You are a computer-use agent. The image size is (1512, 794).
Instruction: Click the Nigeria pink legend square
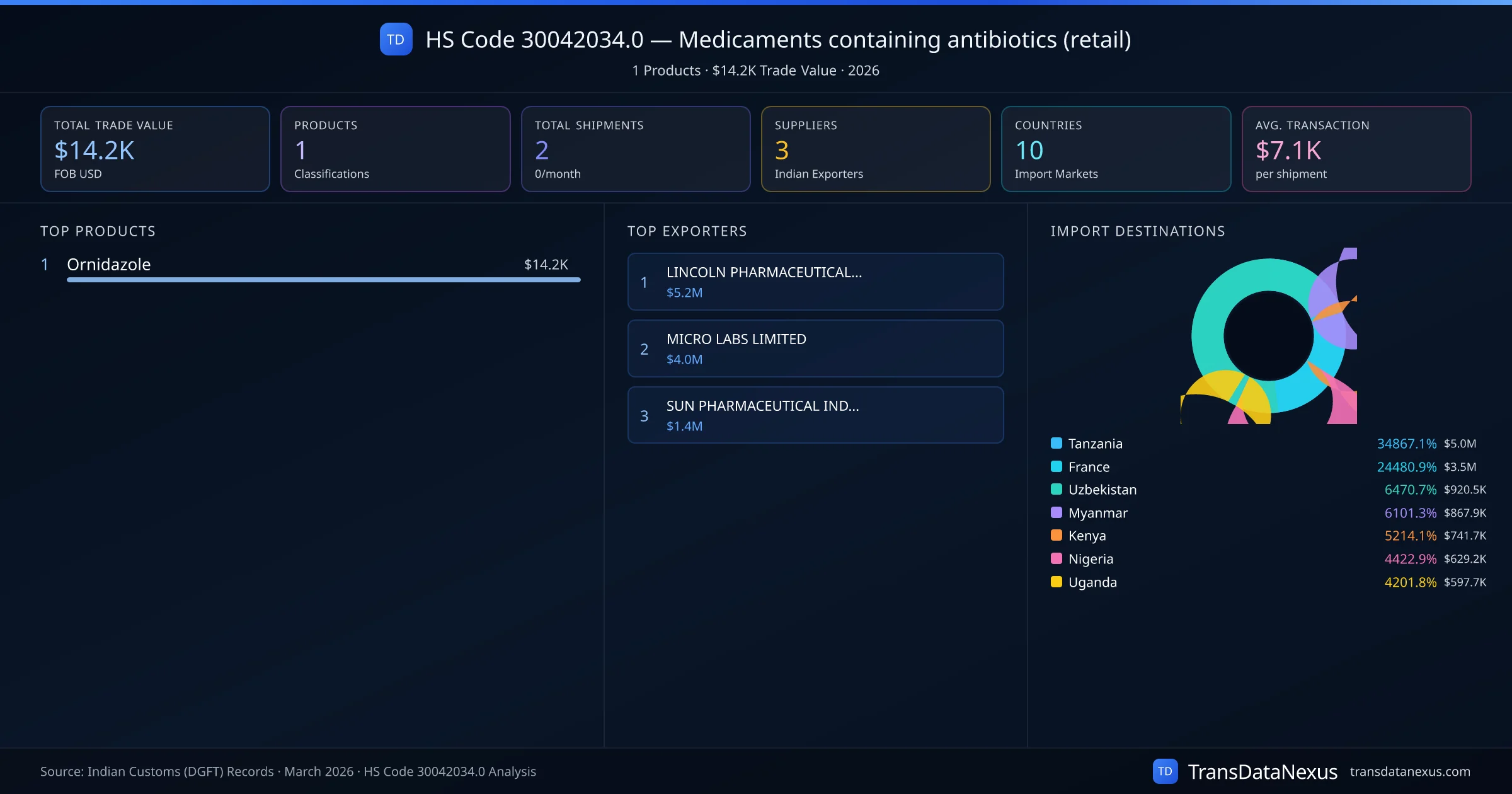pos(1057,558)
